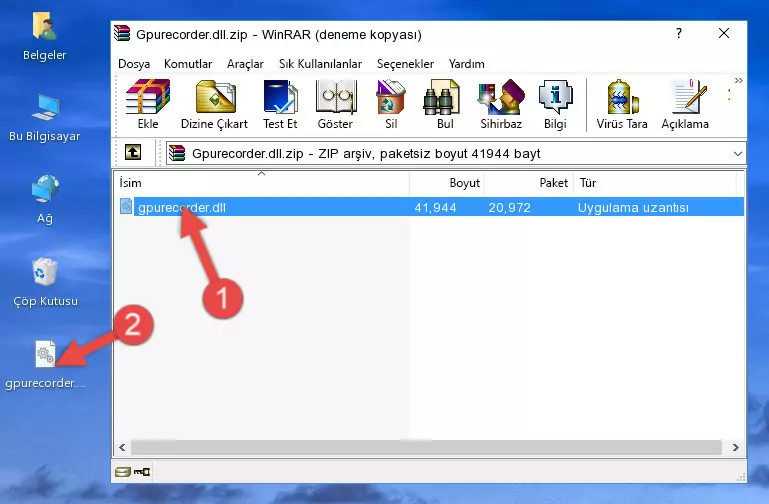769x504 pixels.
Task: Select the Ağ network desktop icon
Action: click(45, 200)
